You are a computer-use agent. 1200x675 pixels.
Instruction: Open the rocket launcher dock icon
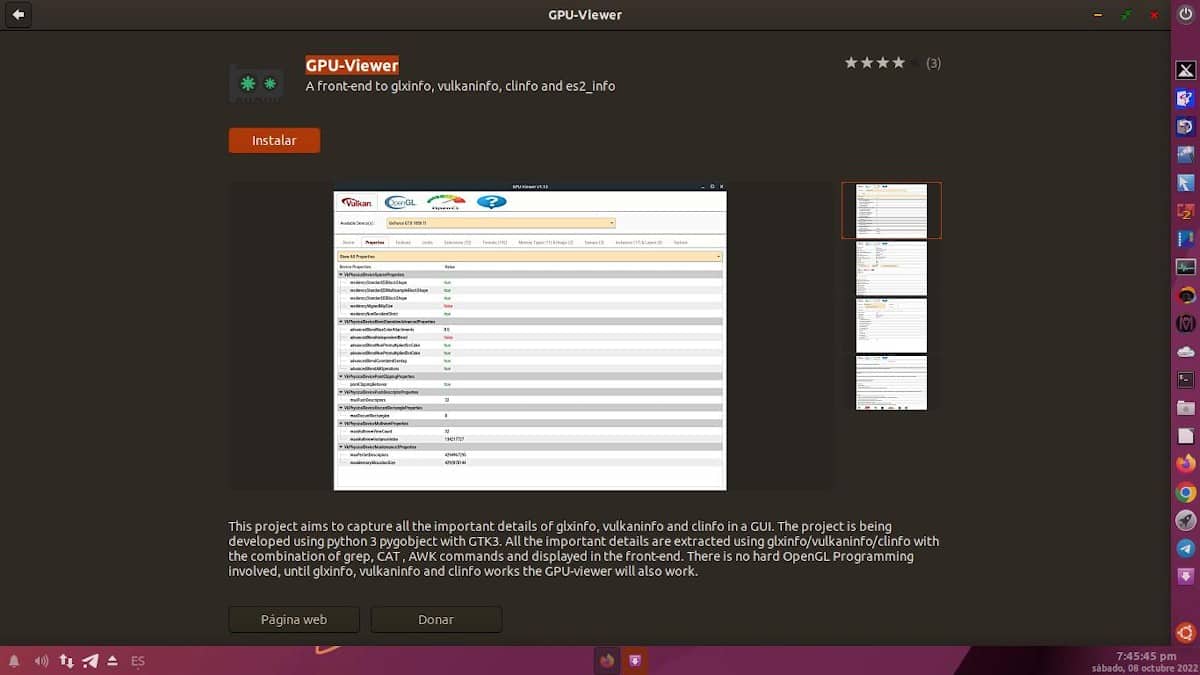point(1186,520)
